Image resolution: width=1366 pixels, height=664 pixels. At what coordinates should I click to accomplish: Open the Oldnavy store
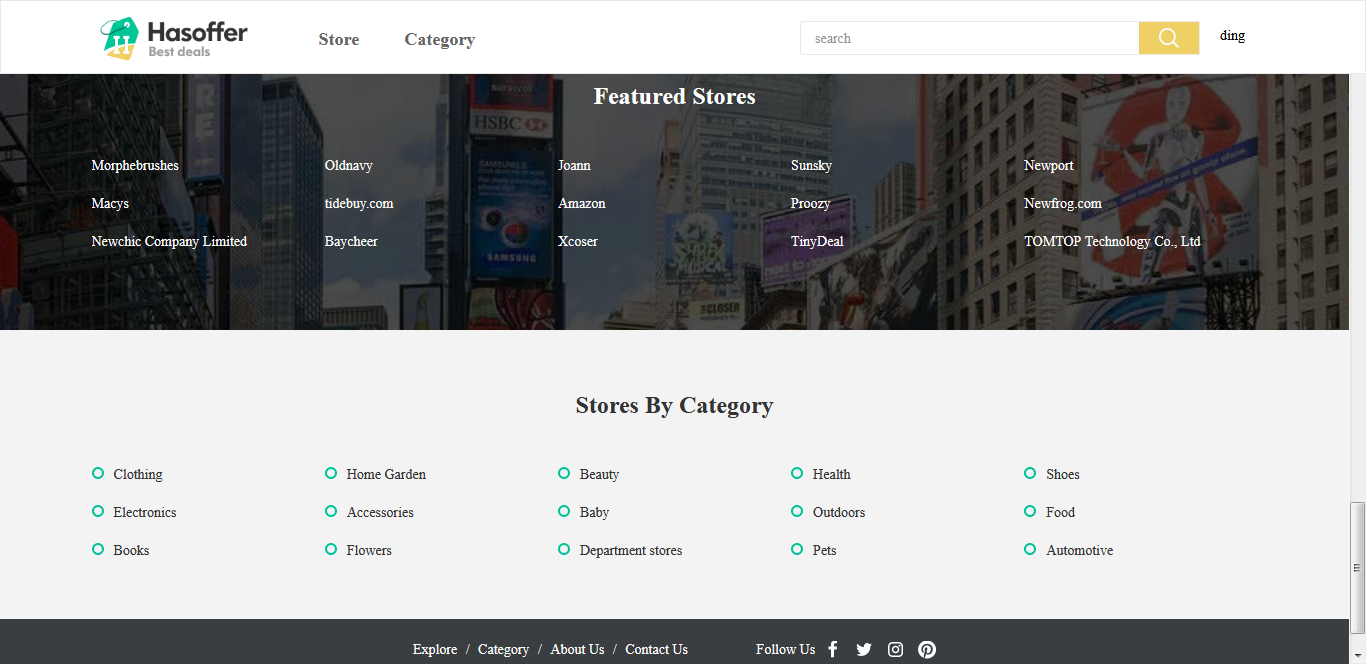tap(349, 165)
